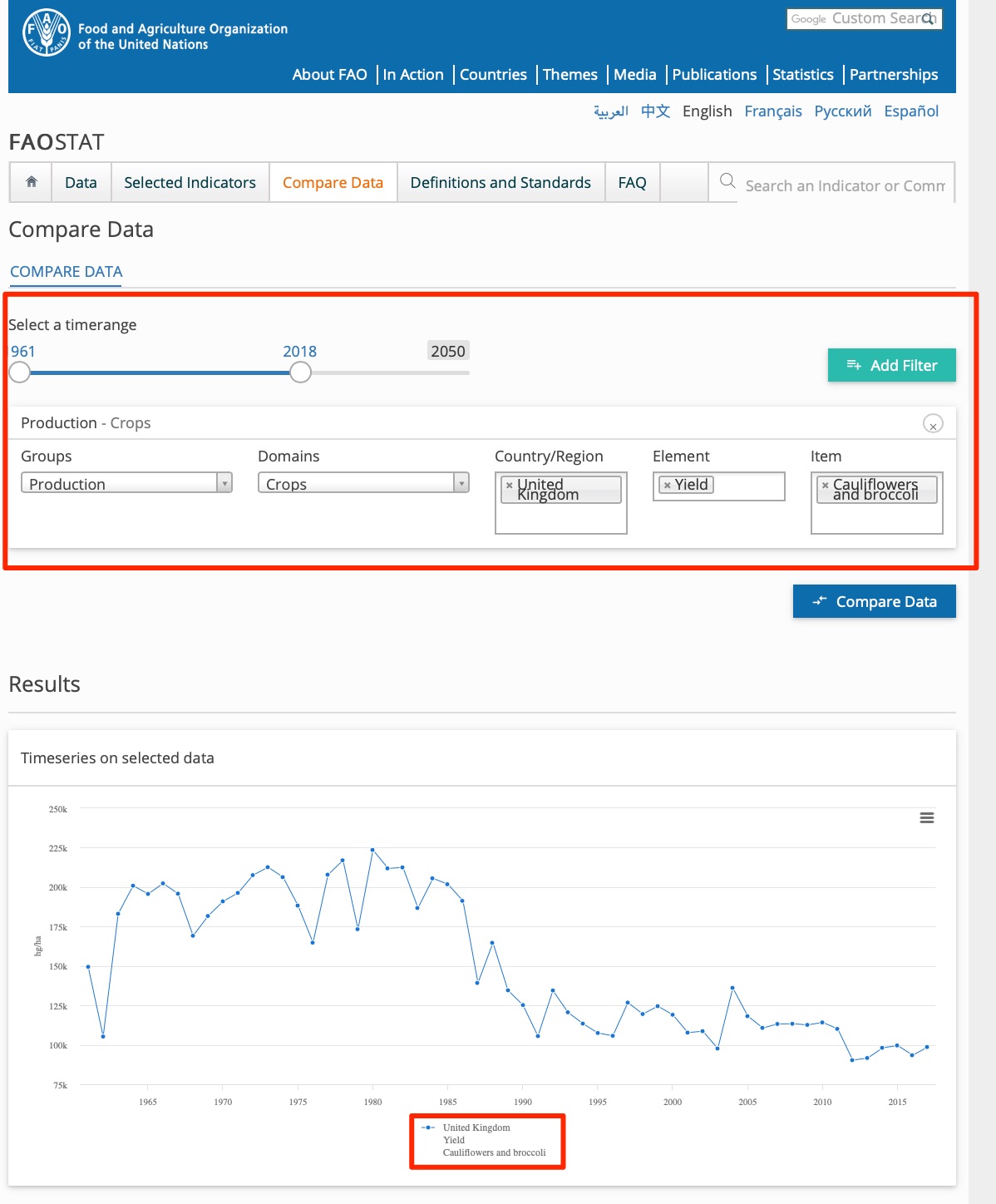996x1204 pixels.
Task: Switch language to Русский
Action: click(843, 111)
